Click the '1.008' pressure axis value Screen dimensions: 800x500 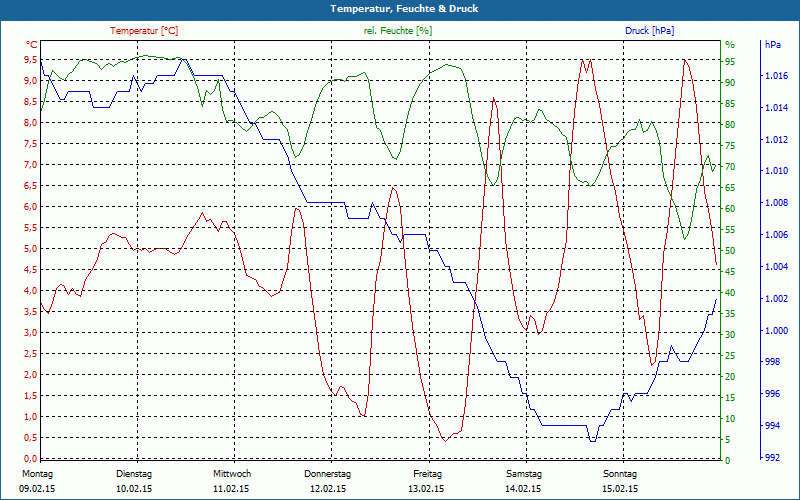coord(777,203)
